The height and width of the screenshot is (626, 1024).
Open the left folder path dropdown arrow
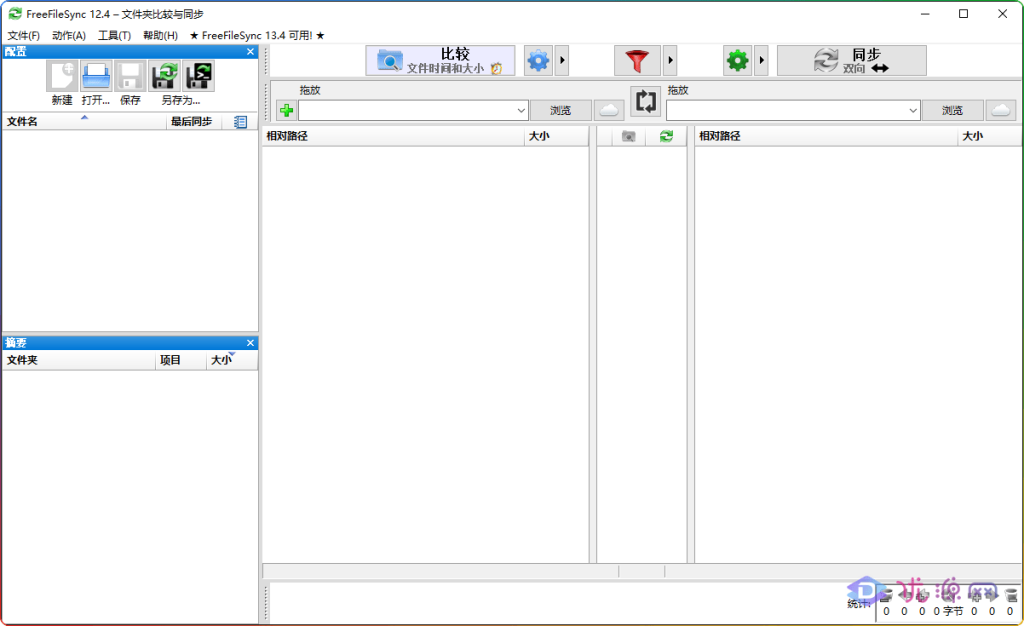(x=520, y=110)
